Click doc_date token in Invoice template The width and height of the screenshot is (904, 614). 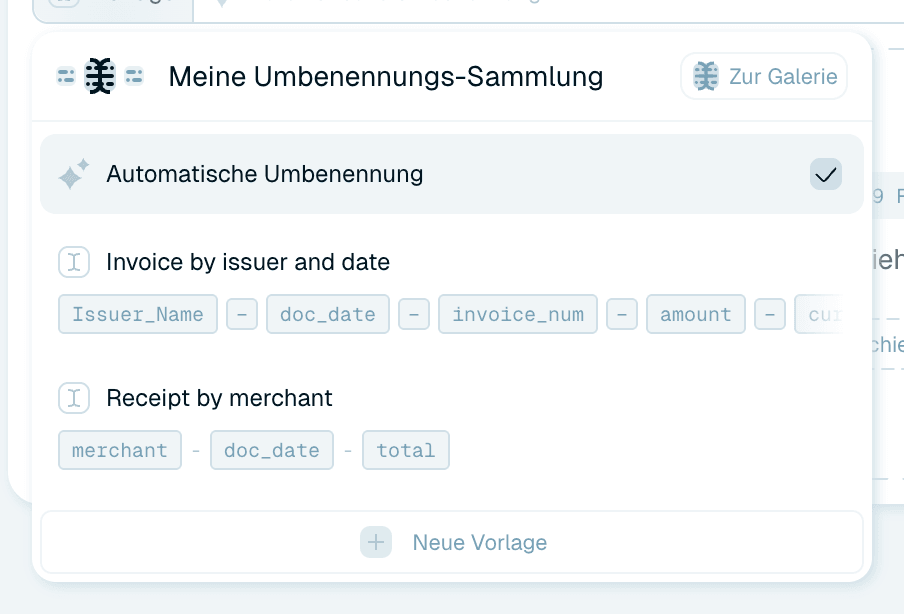[328, 314]
